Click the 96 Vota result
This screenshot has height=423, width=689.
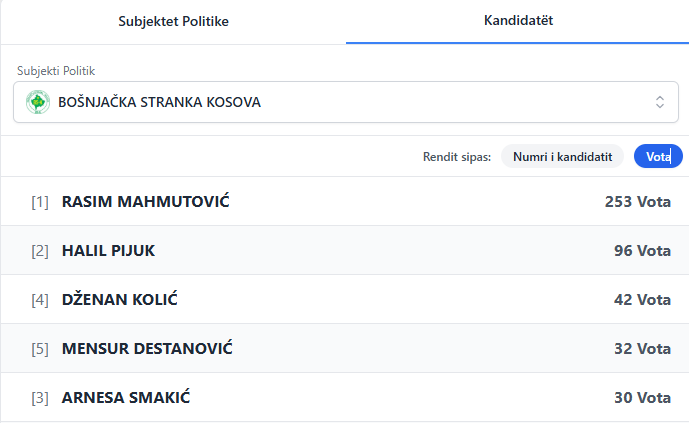pyautogui.click(x=642, y=251)
